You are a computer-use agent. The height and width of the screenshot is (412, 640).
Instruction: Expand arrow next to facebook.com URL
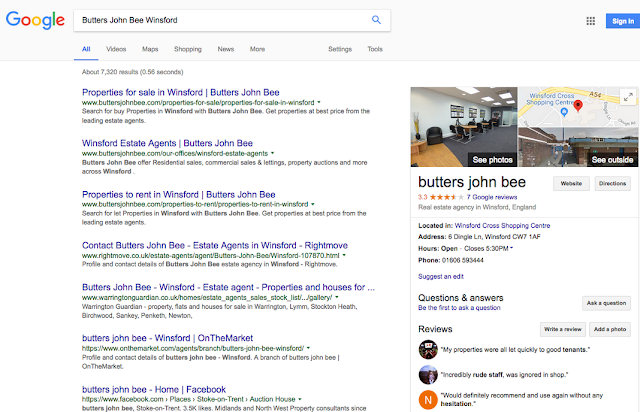pyautogui.click(x=300, y=399)
